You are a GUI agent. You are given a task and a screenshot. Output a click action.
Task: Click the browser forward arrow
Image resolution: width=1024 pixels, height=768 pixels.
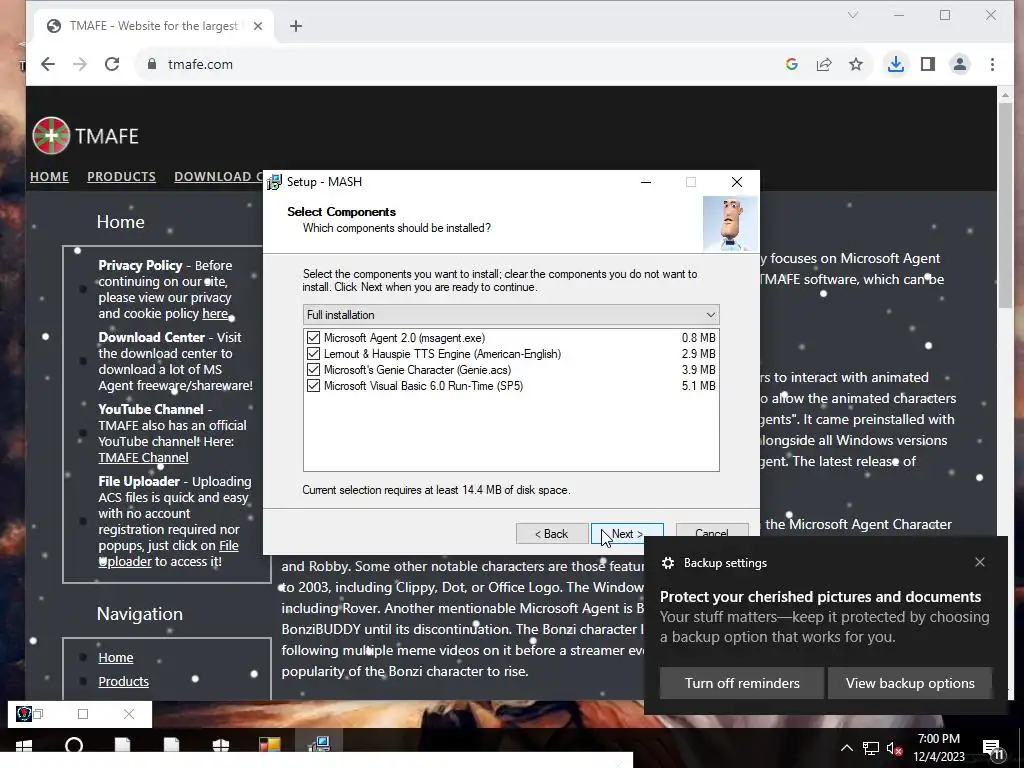coord(80,64)
